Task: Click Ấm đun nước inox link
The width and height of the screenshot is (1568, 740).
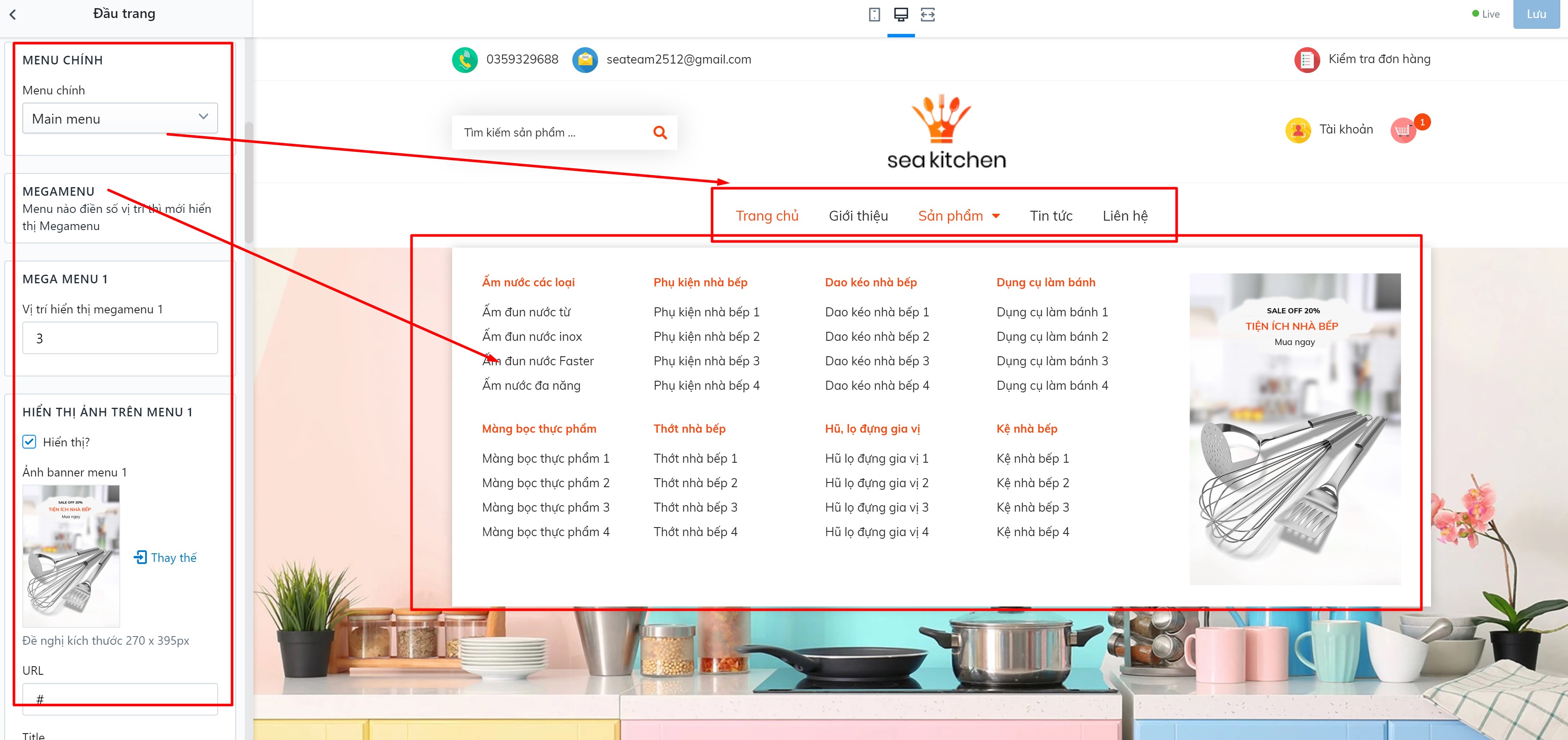Action: pyautogui.click(x=532, y=337)
